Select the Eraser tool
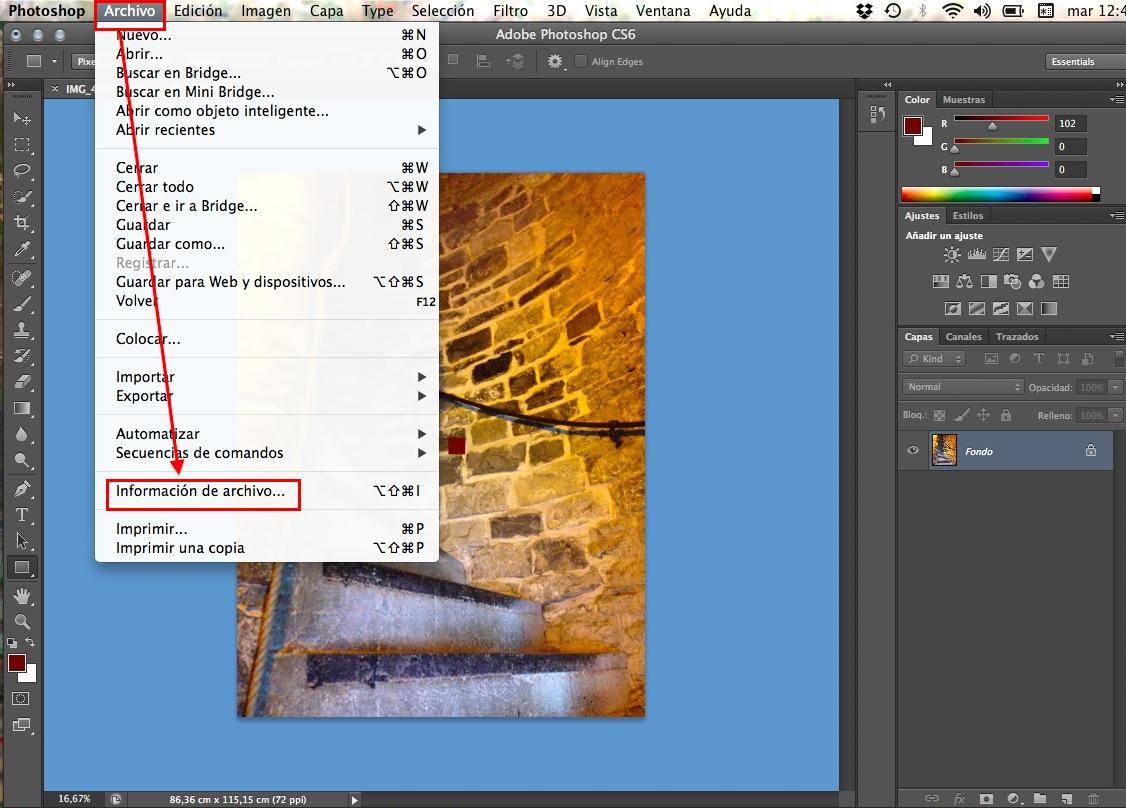This screenshot has height=808, width=1126. tap(22, 382)
